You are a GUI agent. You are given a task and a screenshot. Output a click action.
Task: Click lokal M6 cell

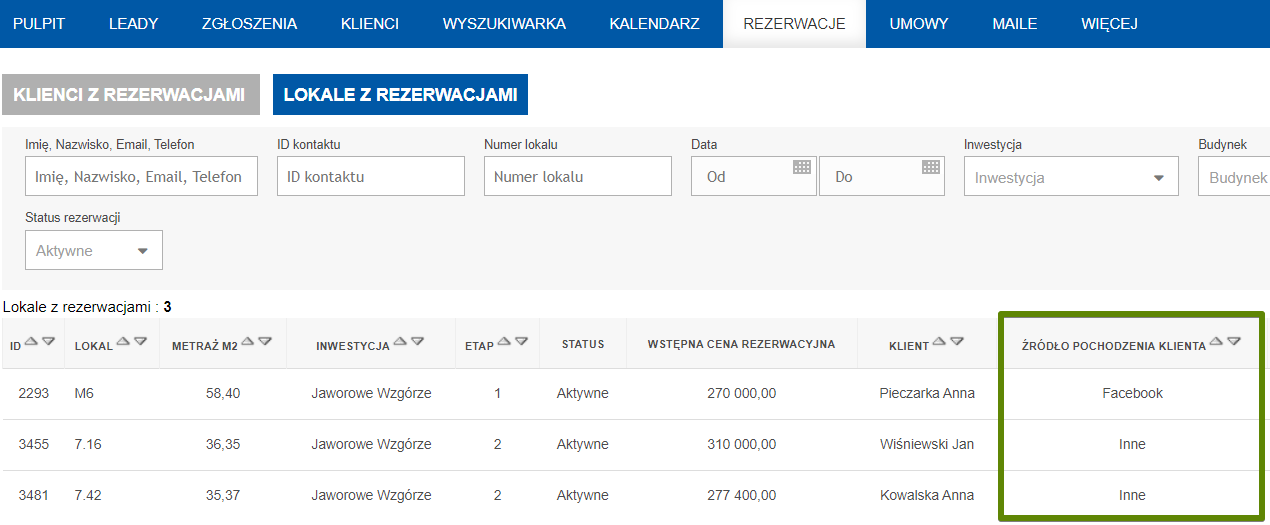[84, 393]
